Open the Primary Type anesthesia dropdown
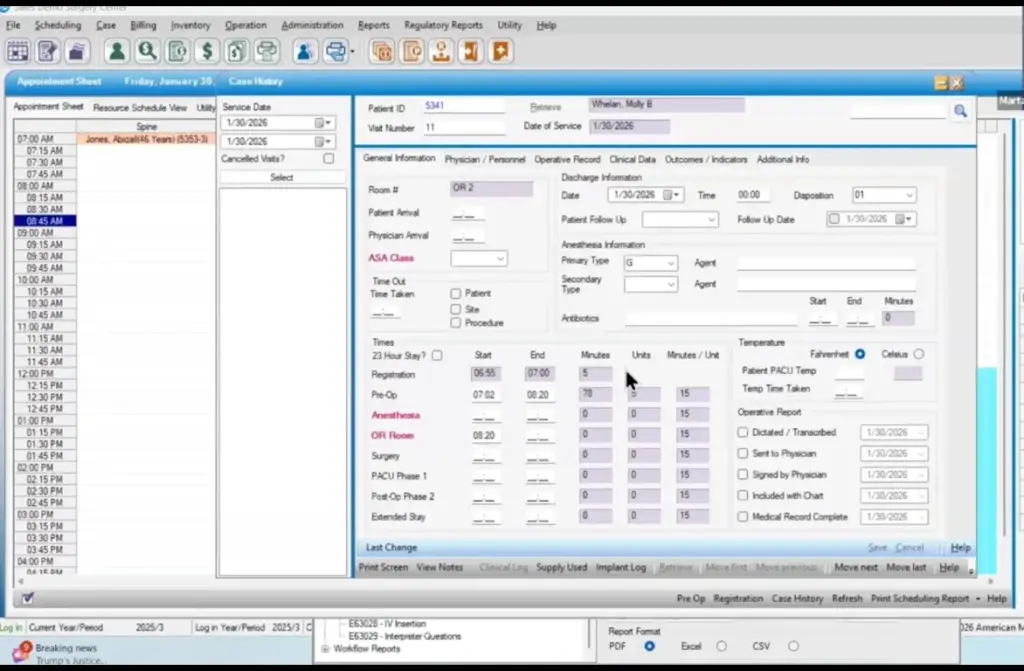This screenshot has height=671, width=1024. tap(670, 263)
